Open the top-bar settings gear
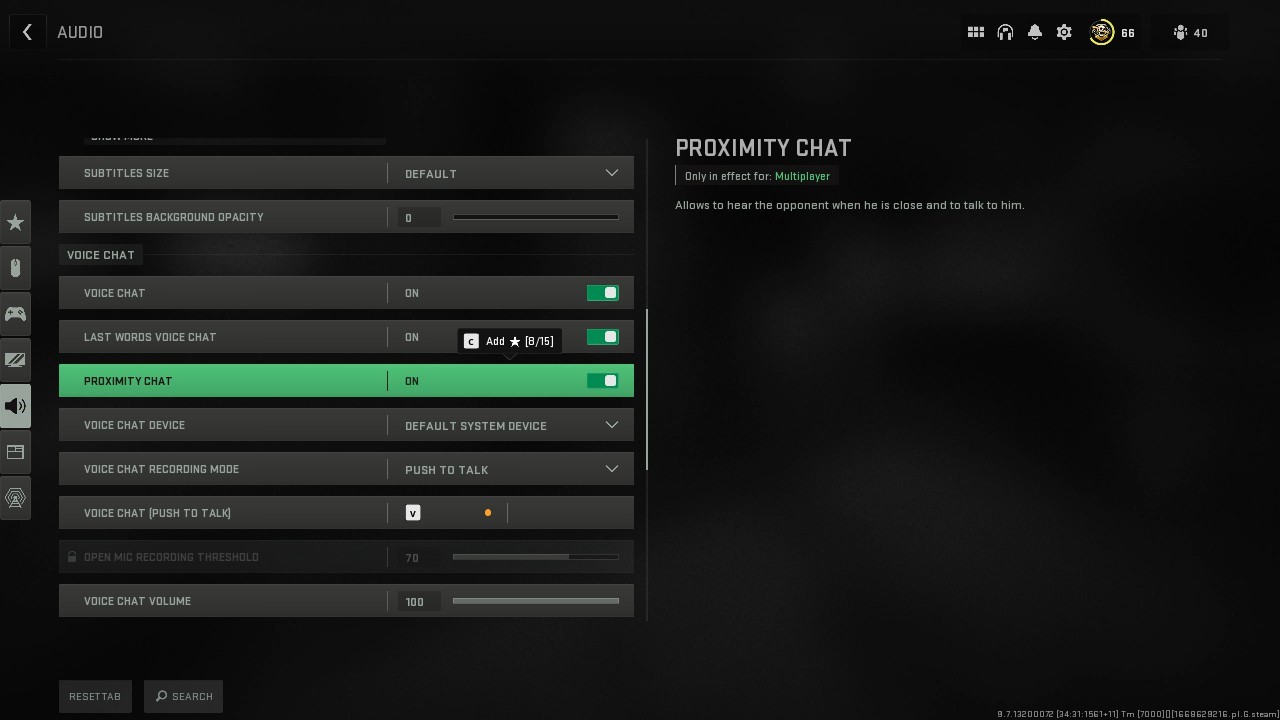 (1064, 32)
